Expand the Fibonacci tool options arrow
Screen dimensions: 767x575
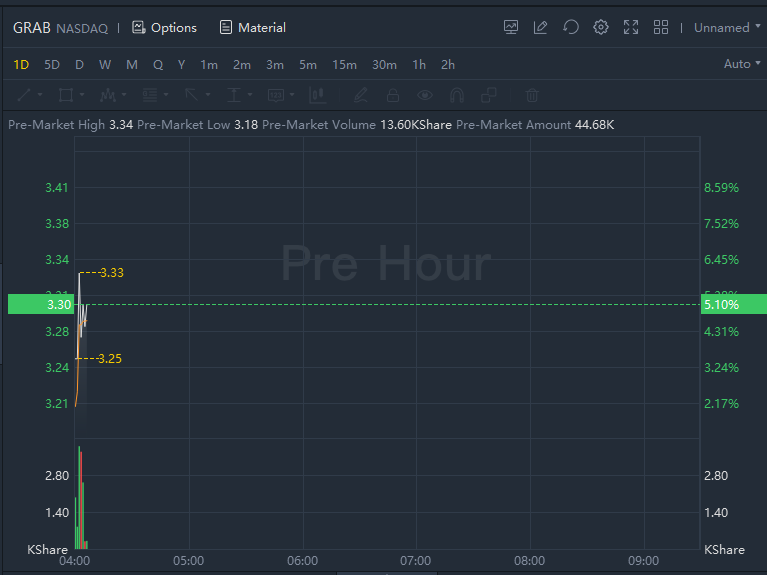tap(166, 94)
